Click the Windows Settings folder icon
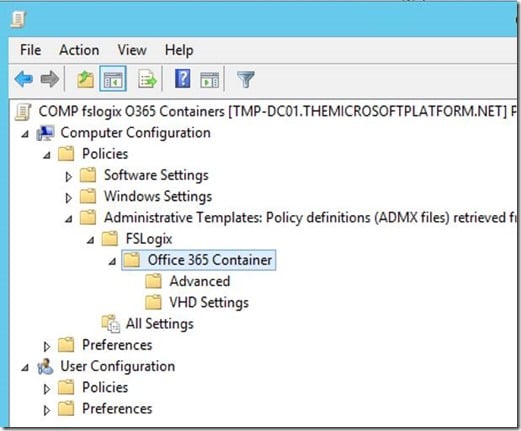 pos(88,196)
